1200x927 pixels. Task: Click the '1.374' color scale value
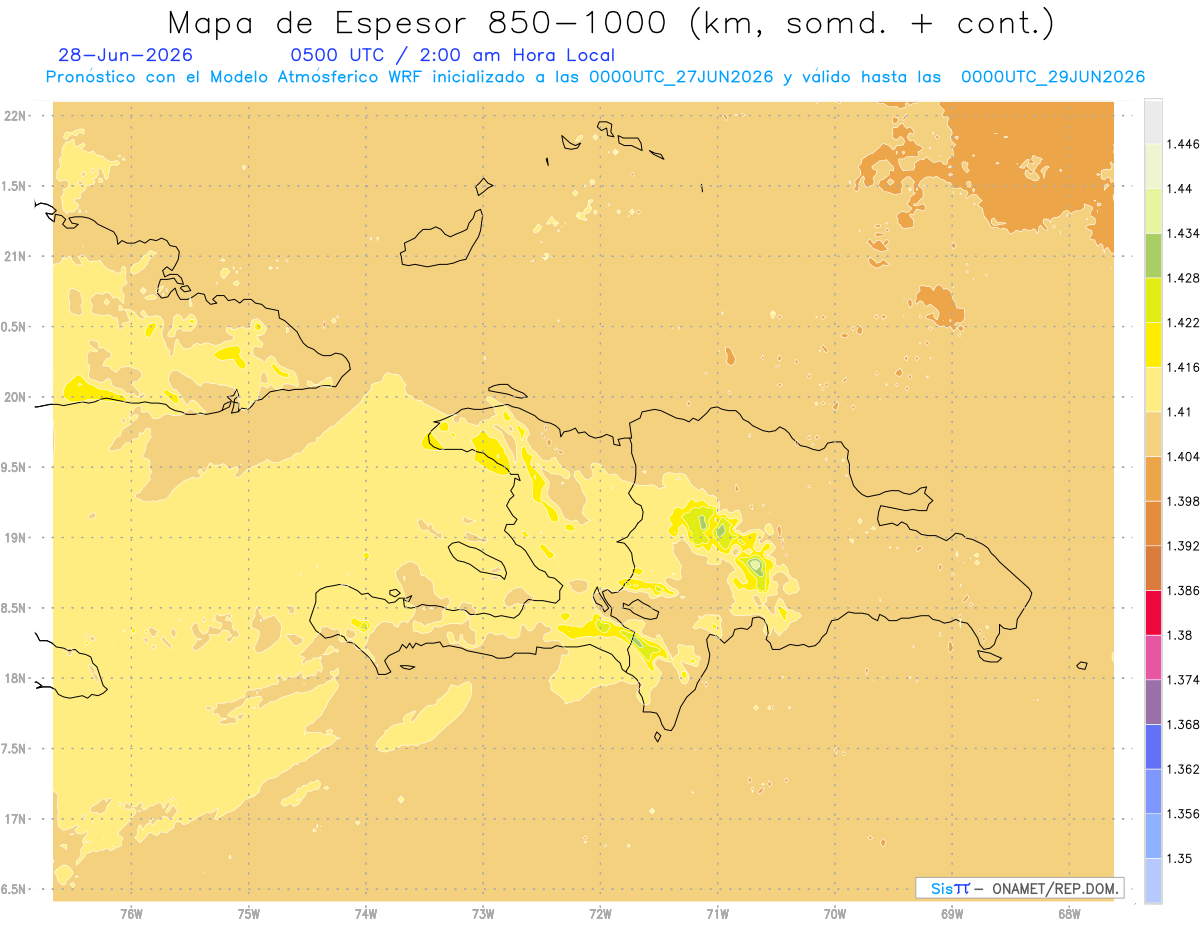(1183, 680)
